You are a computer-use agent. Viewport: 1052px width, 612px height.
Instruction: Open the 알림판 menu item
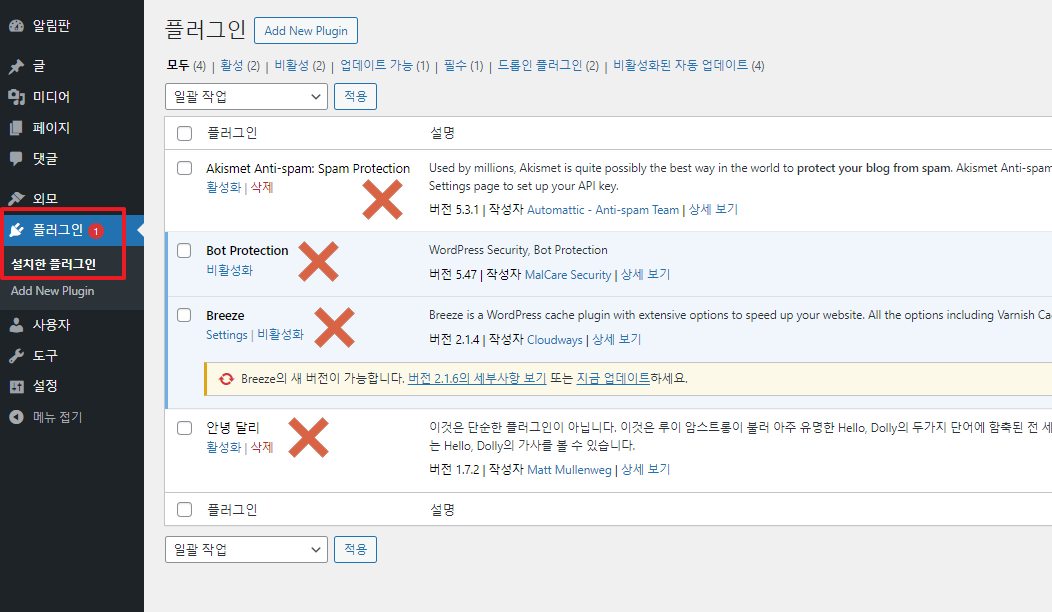pyautogui.click(x=52, y=26)
